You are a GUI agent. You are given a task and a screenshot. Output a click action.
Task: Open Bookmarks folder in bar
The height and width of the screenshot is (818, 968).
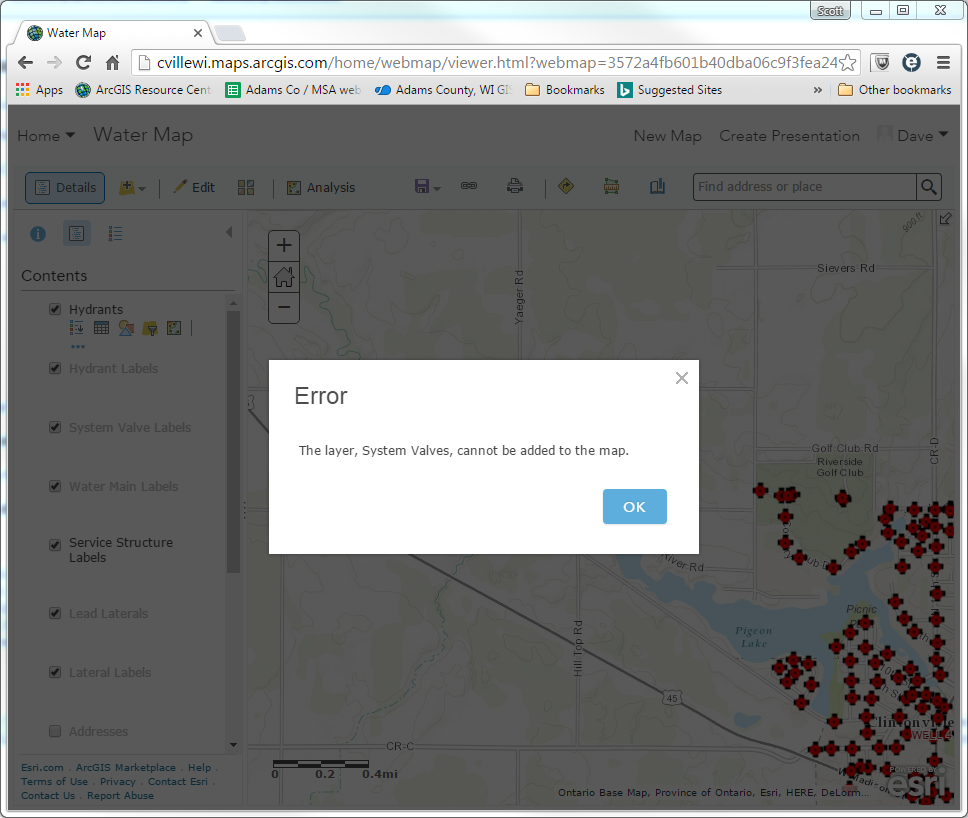click(565, 90)
